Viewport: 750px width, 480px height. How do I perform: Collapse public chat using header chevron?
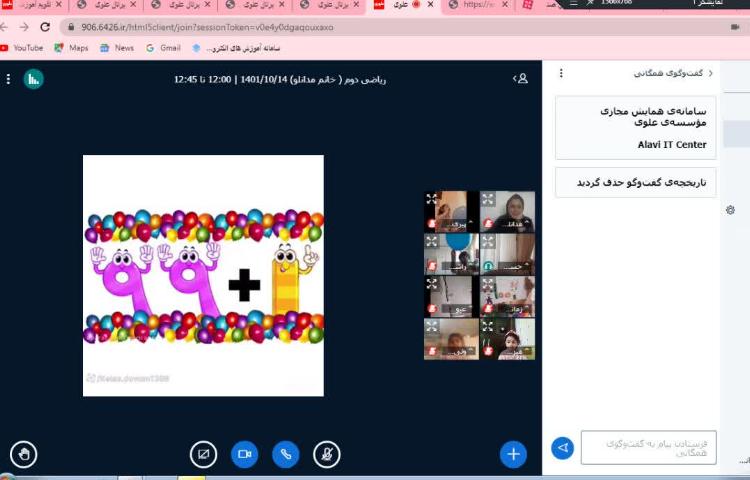[711, 73]
